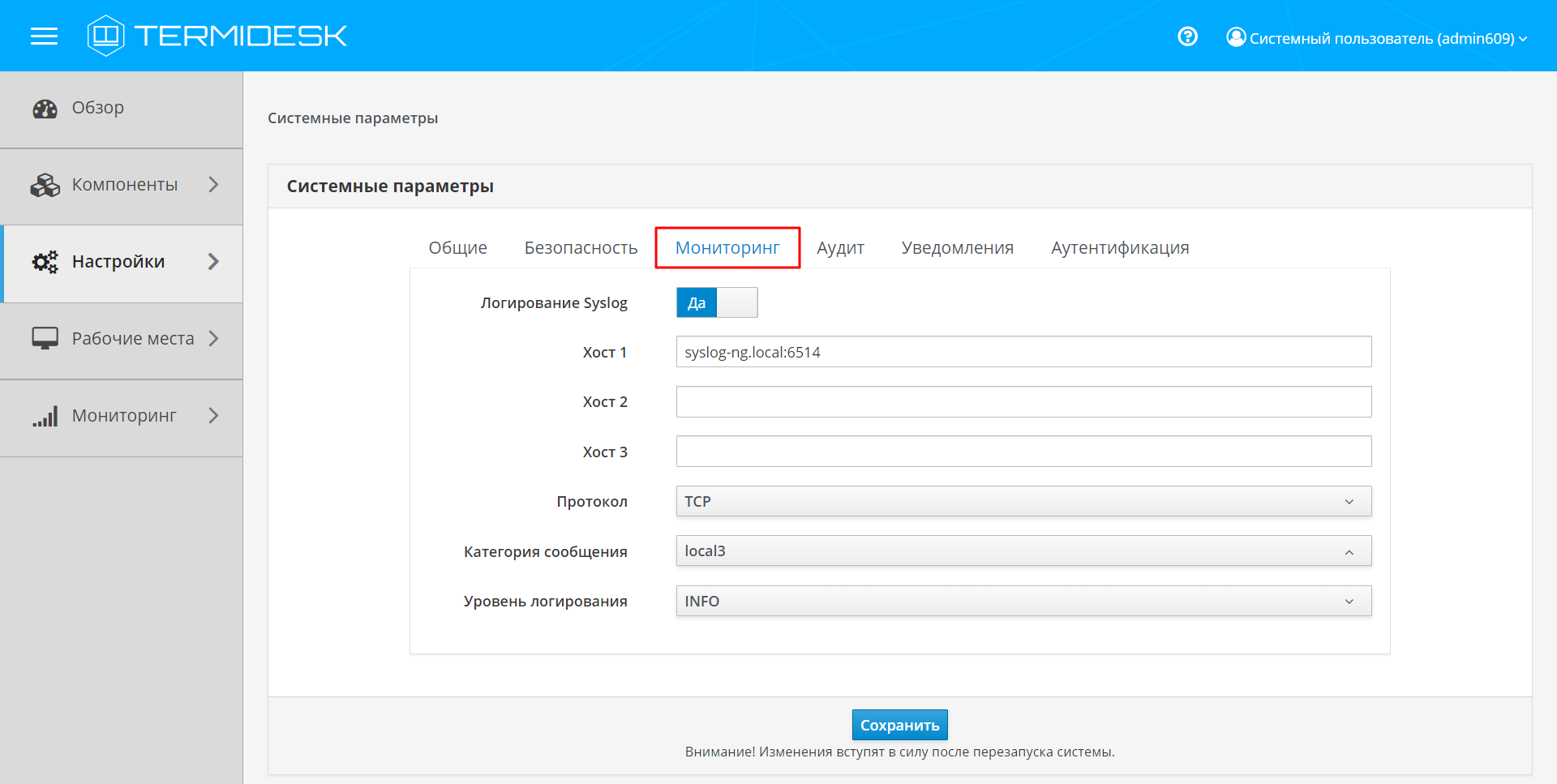Click the Хост 2 input field
This screenshot has height=784, width=1557.
(x=1023, y=402)
